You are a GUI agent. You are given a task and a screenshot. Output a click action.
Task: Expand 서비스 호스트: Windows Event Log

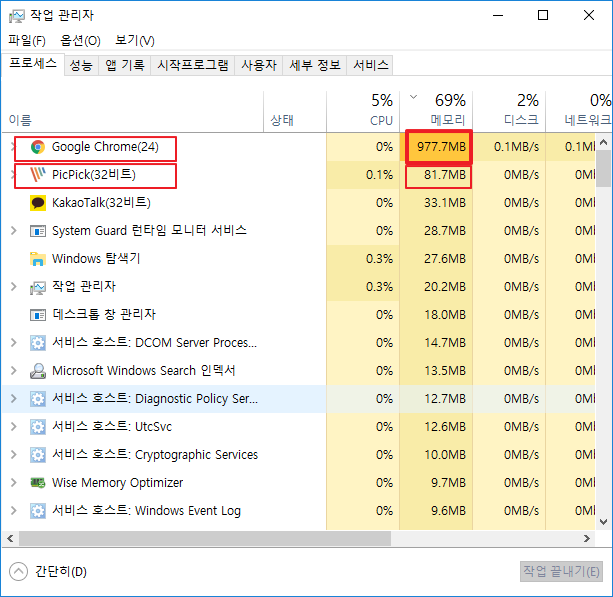tap(14, 511)
